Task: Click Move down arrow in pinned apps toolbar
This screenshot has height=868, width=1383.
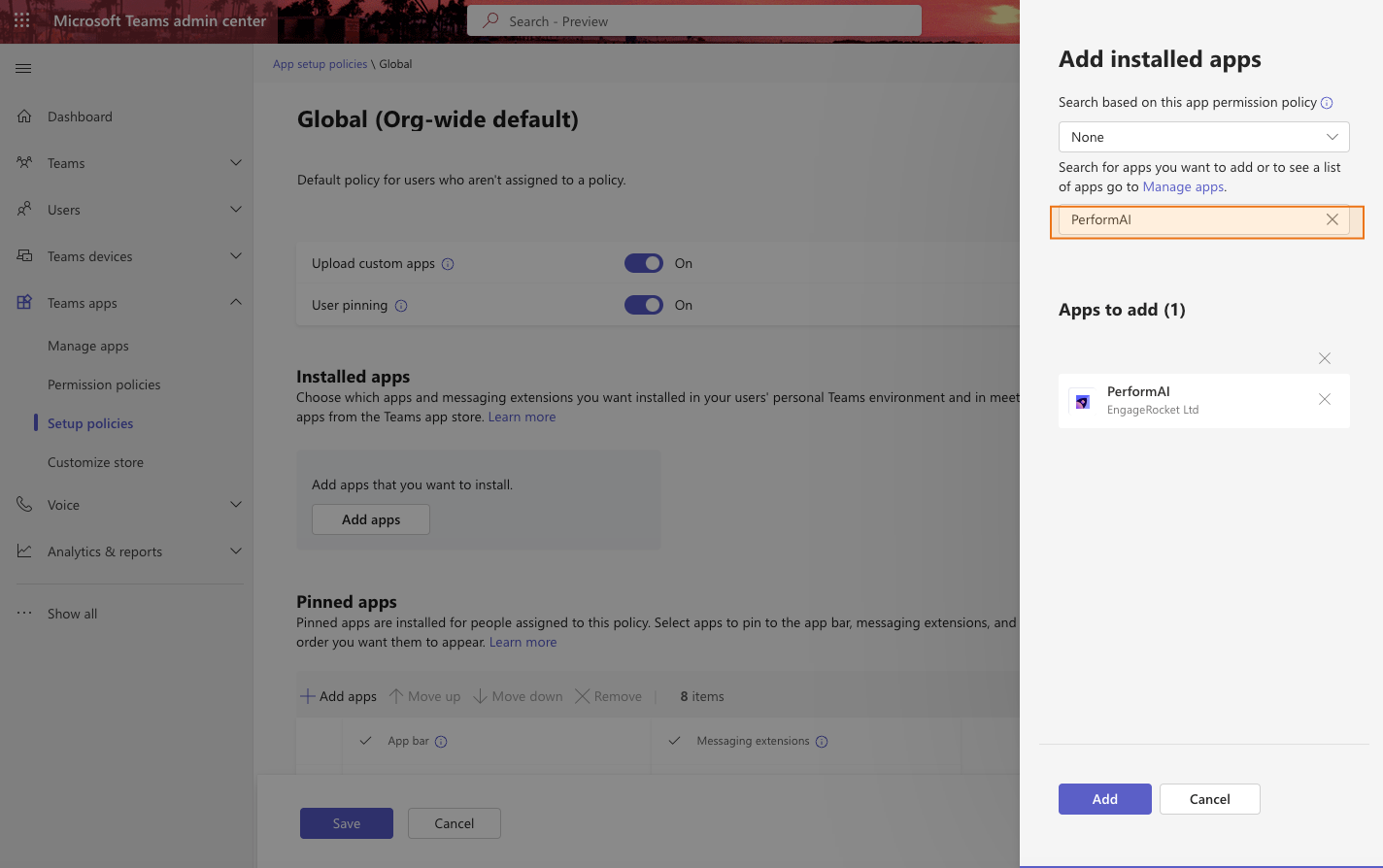Action: pos(518,696)
